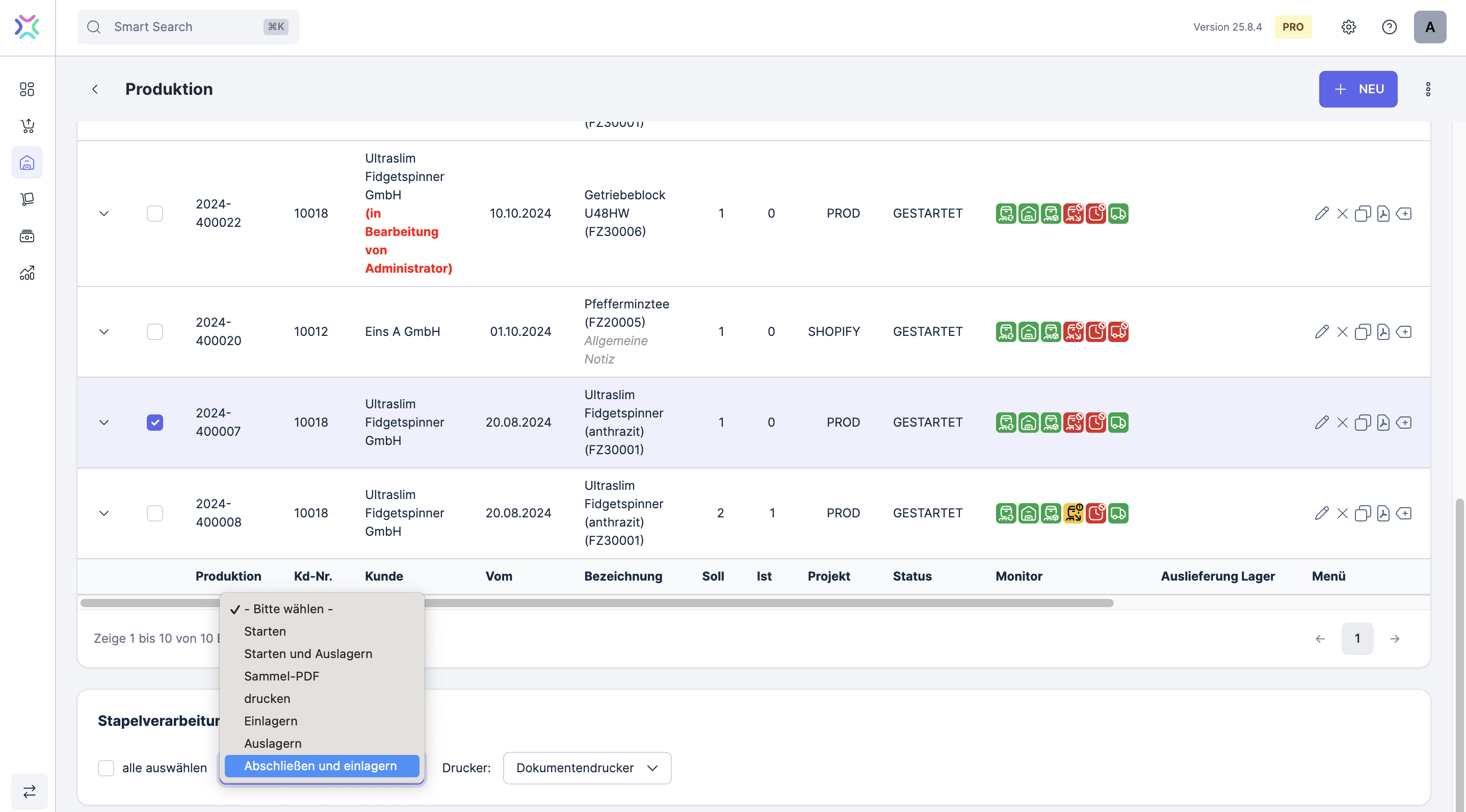Click the edit pencil icon for production 2024-400022
The image size is (1466, 812).
coord(1321,214)
